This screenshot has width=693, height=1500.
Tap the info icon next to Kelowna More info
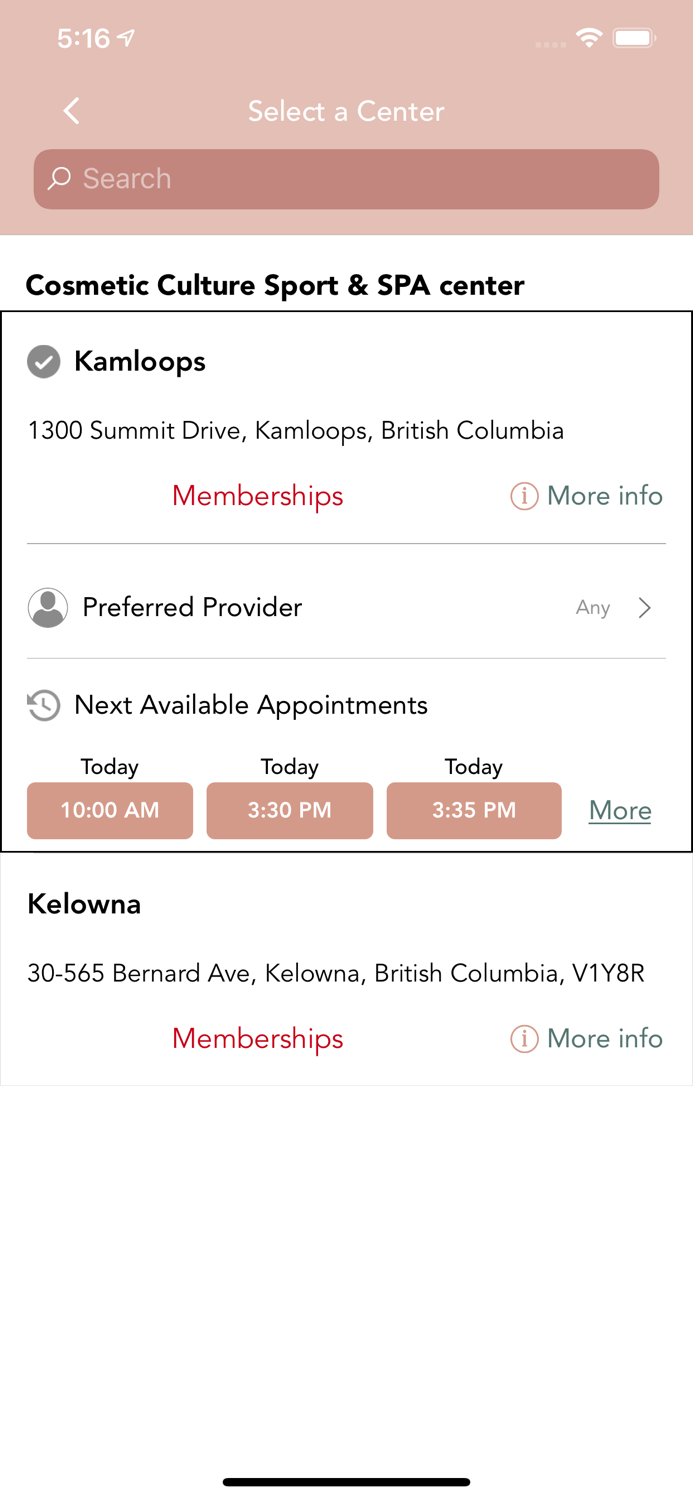tap(523, 1039)
